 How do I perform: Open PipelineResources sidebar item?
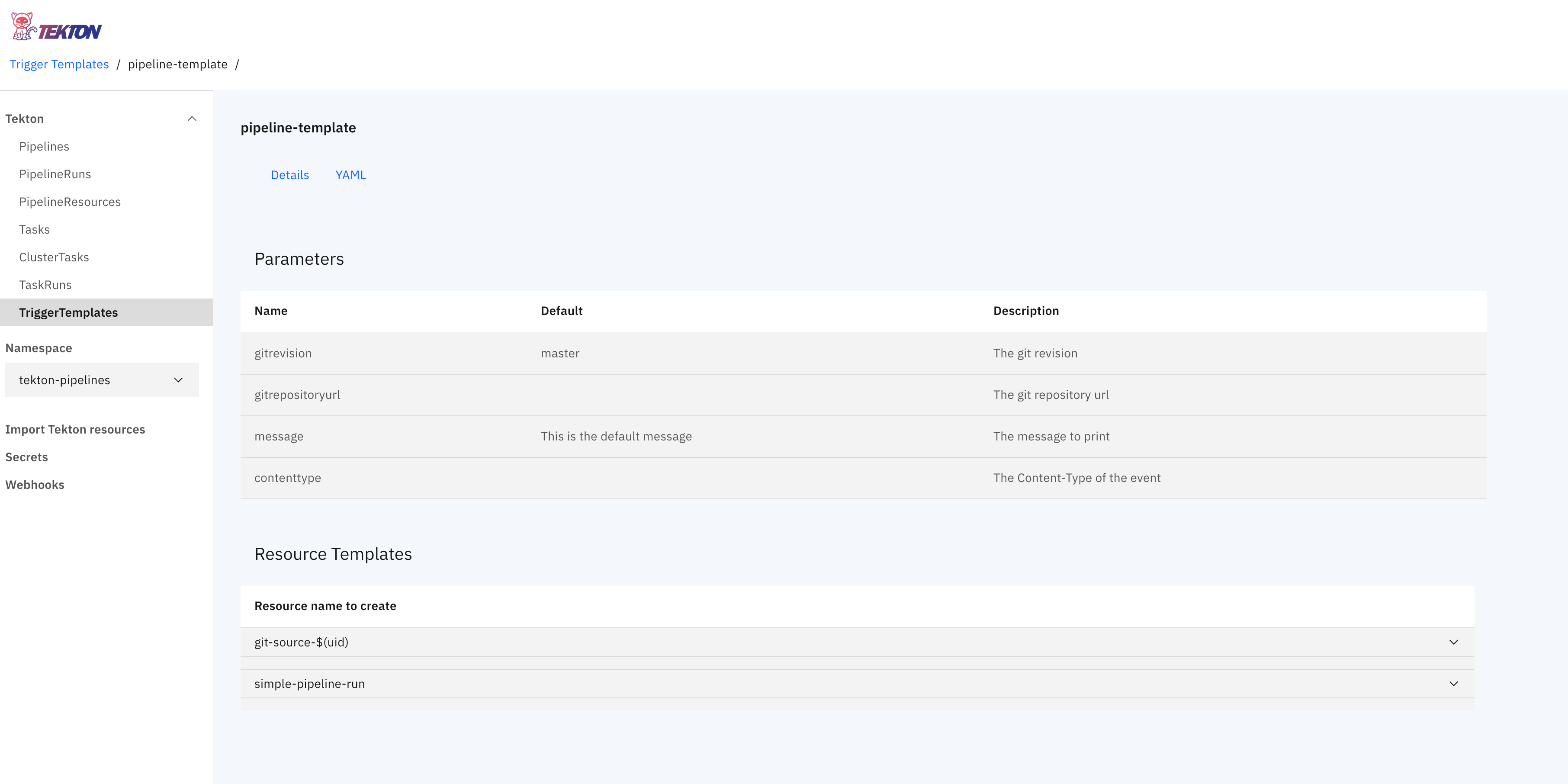pyautogui.click(x=70, y=202)
